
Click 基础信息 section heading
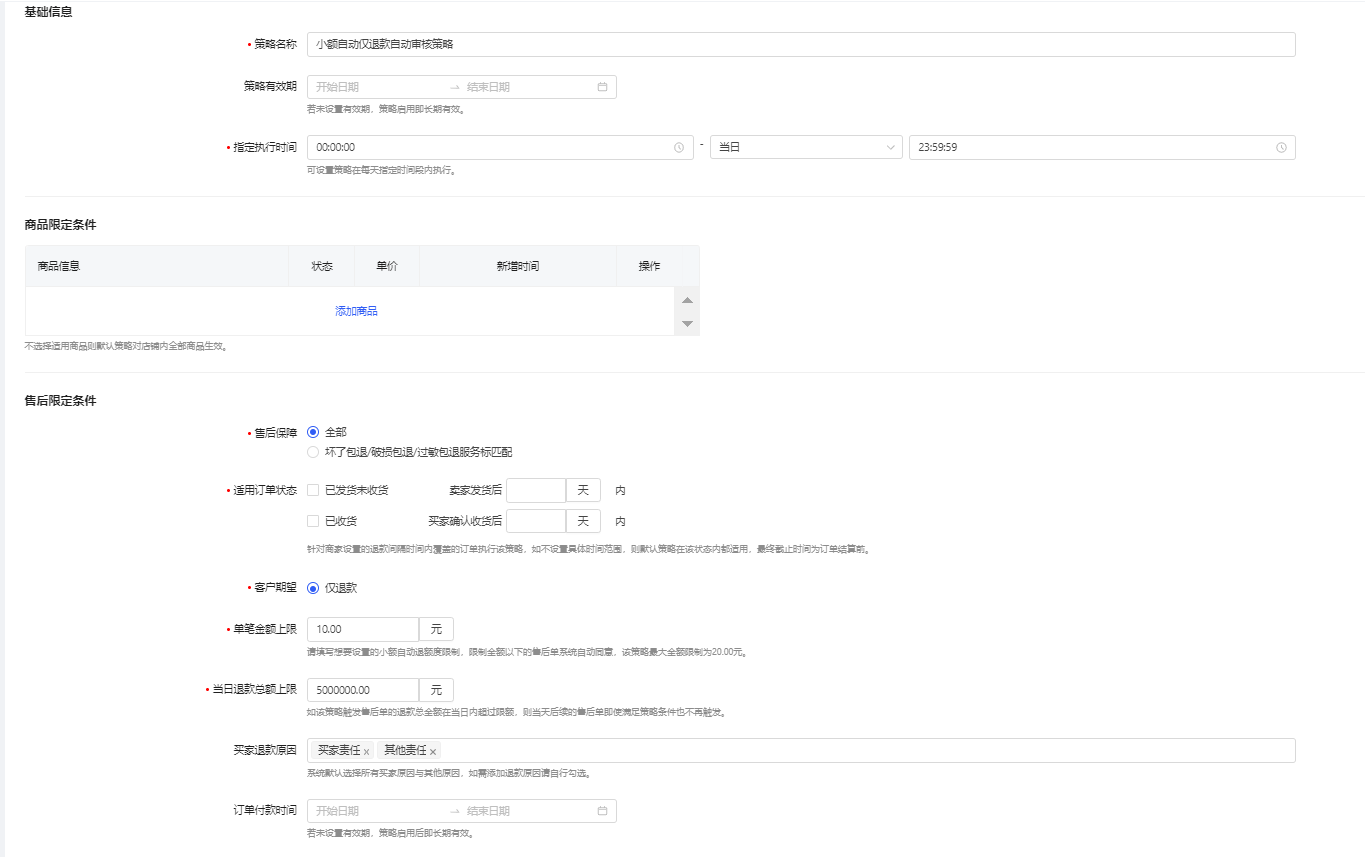pos(48,12)
